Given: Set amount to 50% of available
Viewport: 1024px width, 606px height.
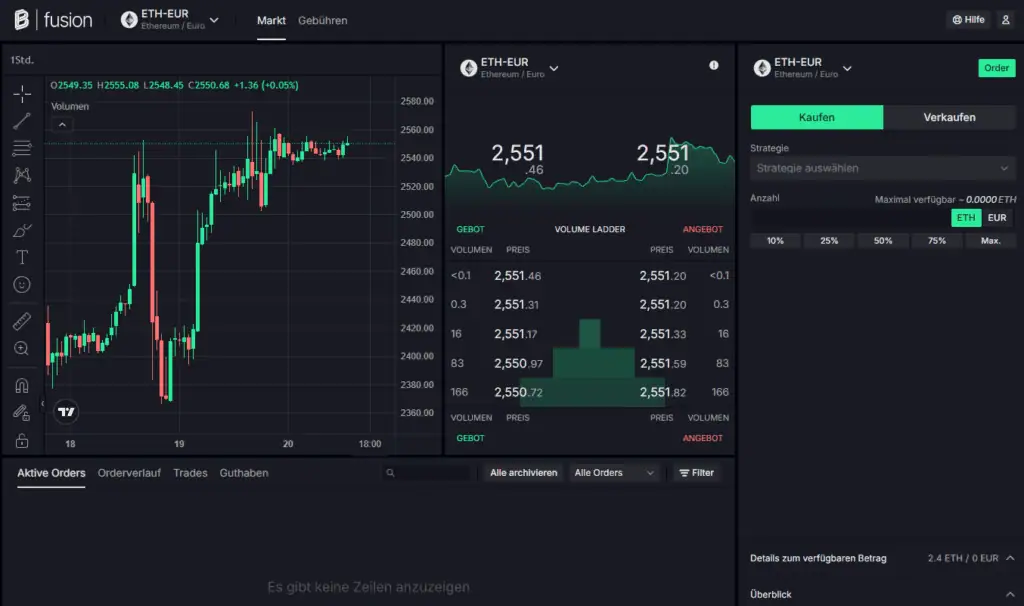Looking at the screenshot, I should tap(883, 241).
